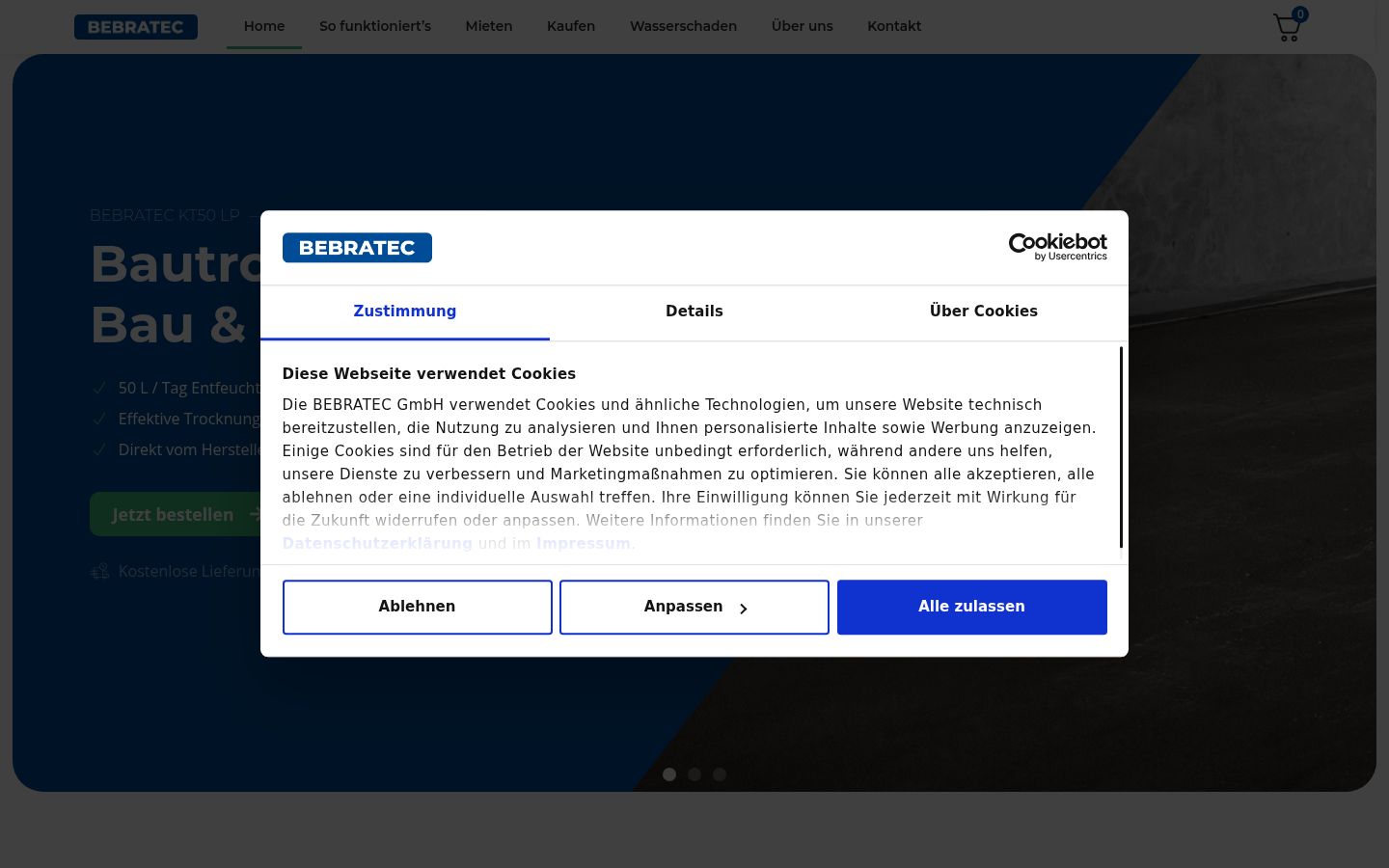The width and height of the screenshot is (1389, 868).
Task: Open the So funktioniert's menu item
Action: point(375,26)
